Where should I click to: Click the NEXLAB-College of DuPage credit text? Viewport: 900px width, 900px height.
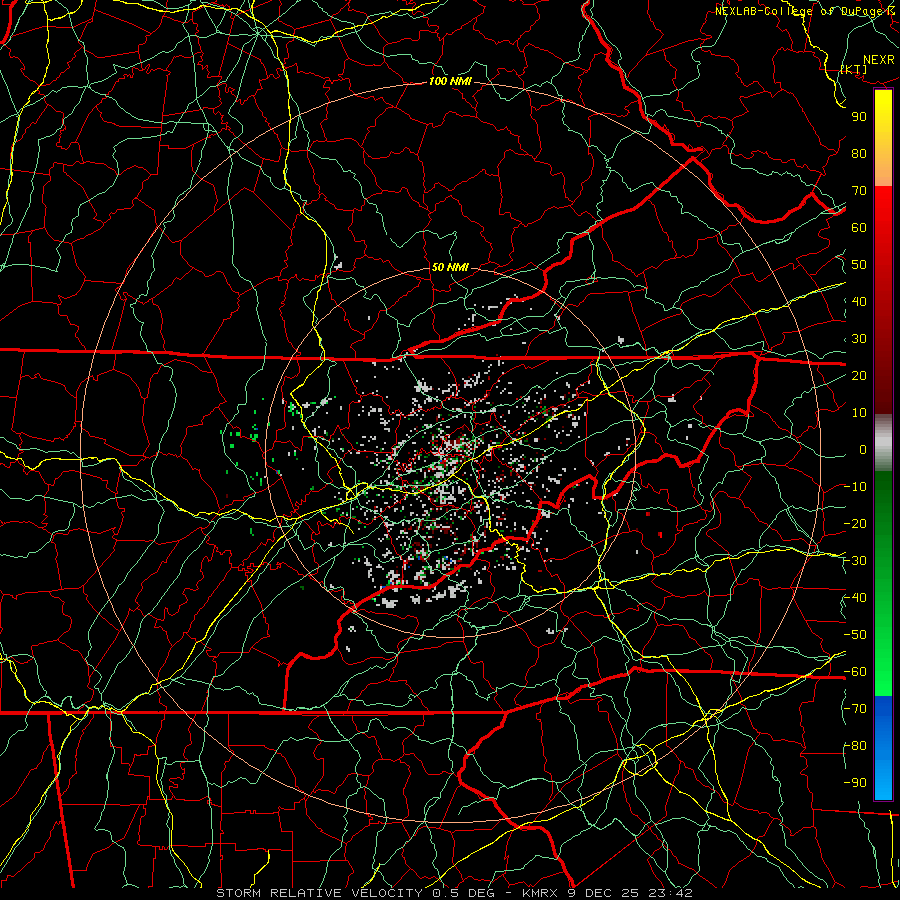[x=806, y=11]
